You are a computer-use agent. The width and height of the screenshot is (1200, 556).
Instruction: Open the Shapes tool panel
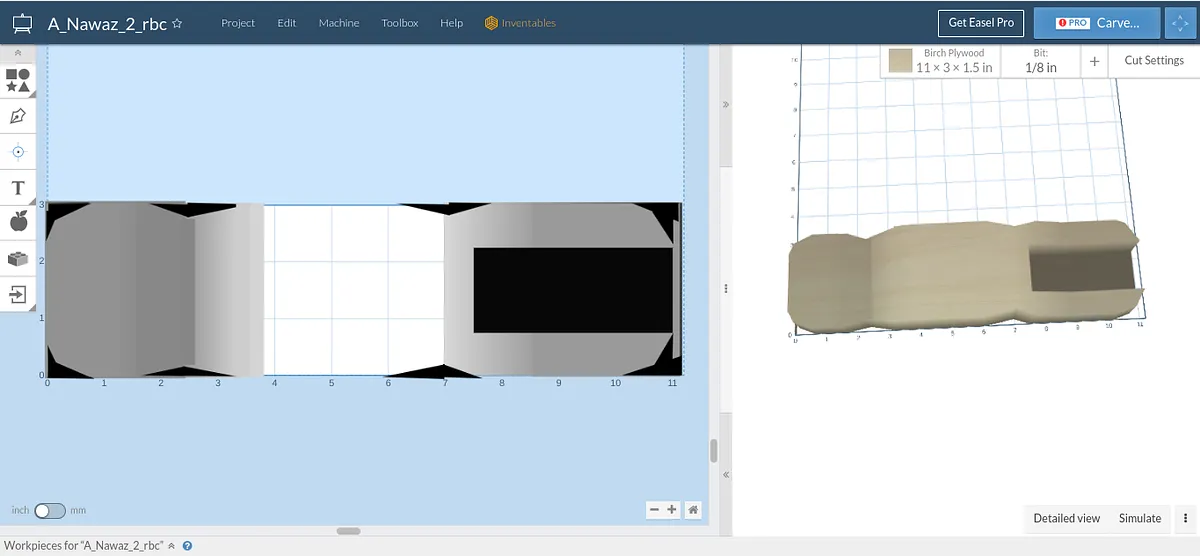point(18,80)
